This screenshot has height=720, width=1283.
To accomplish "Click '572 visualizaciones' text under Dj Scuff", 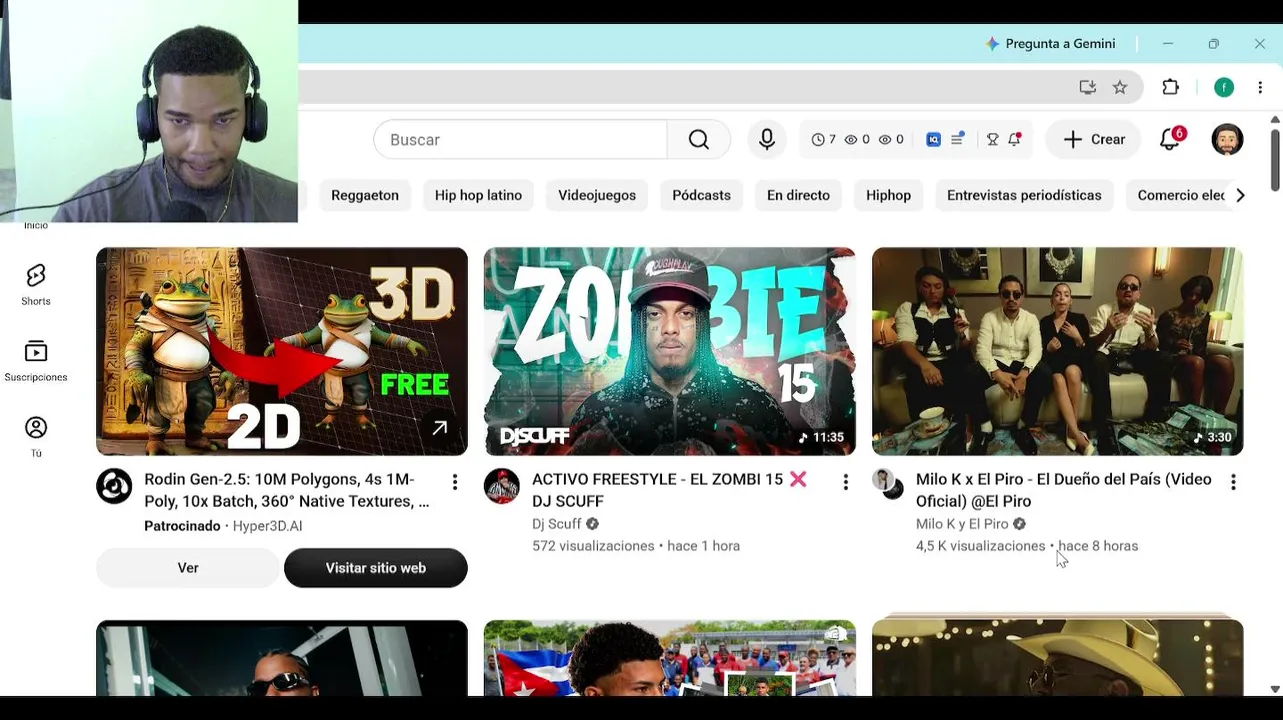I will 593,546.
